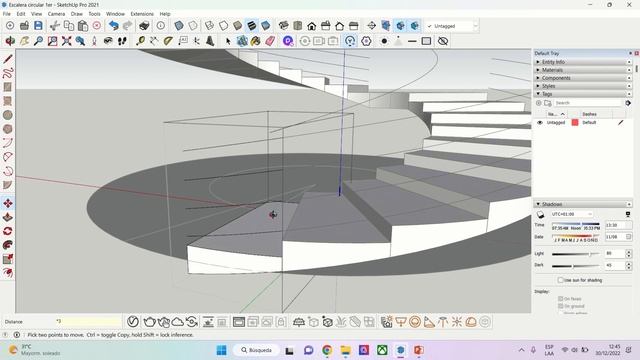Screen dimensions: 640x360
Task: Expand the Components panel
Action: tap(582, 78)
